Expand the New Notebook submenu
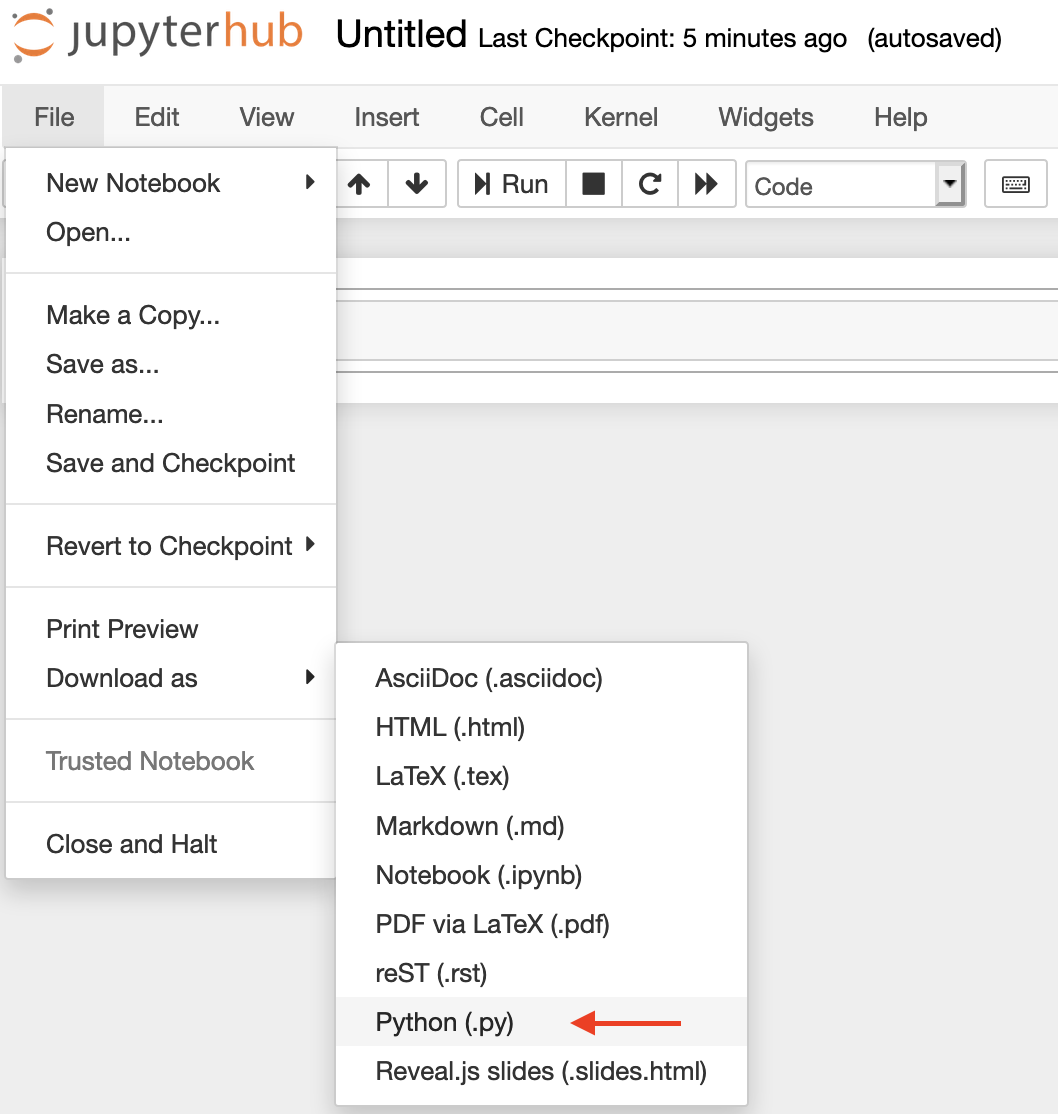1058x1114 pixels. [x=171, y=183]
